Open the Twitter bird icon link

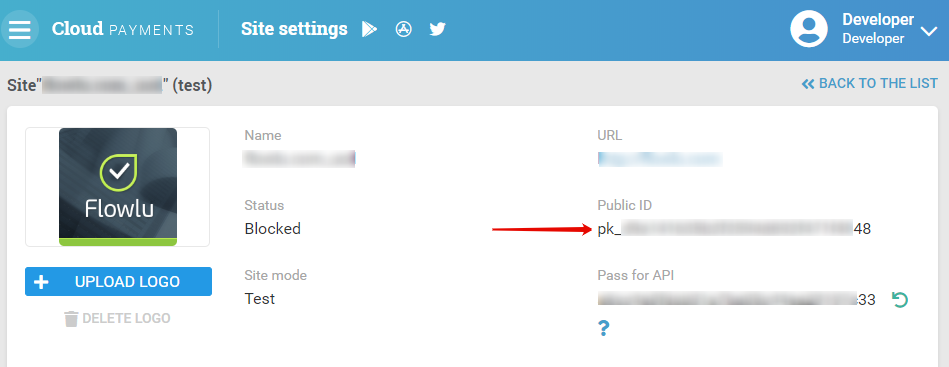[438, 29]
